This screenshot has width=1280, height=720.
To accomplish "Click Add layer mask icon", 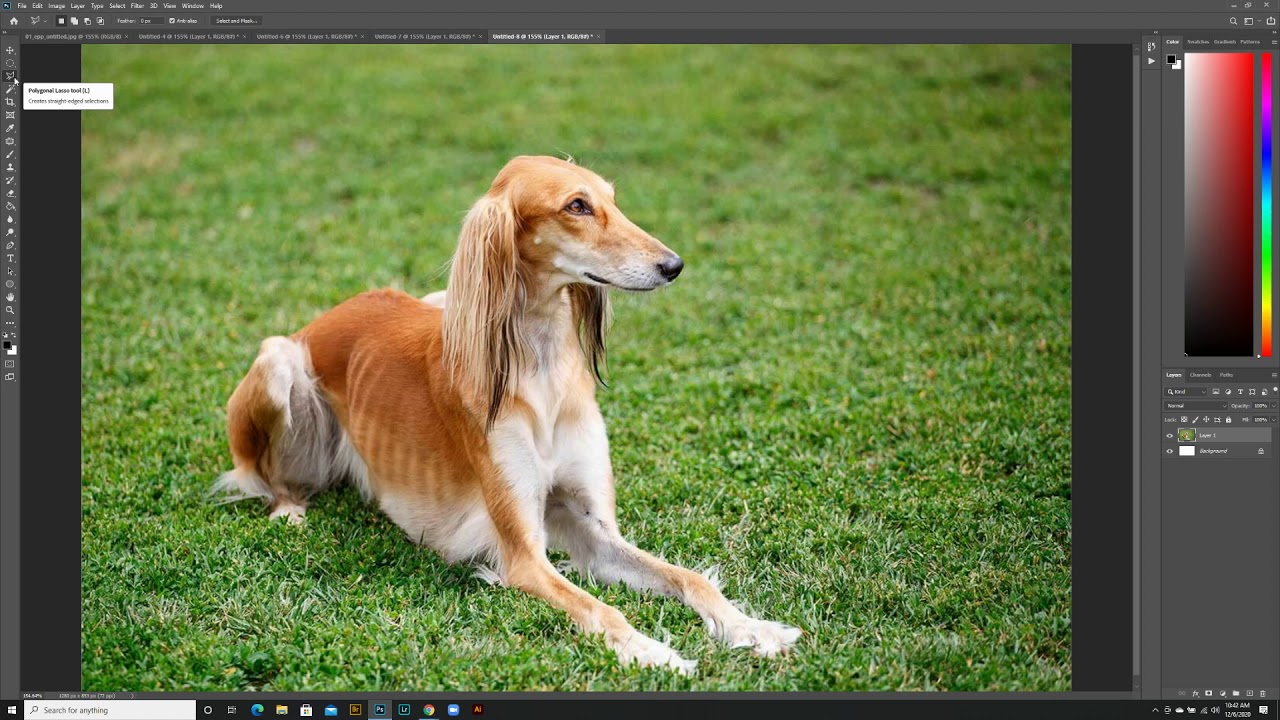I will tap(1208, 693).
